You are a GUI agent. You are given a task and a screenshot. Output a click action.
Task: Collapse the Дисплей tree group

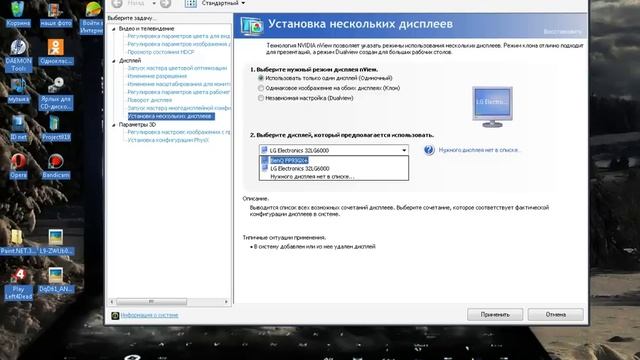114,61
